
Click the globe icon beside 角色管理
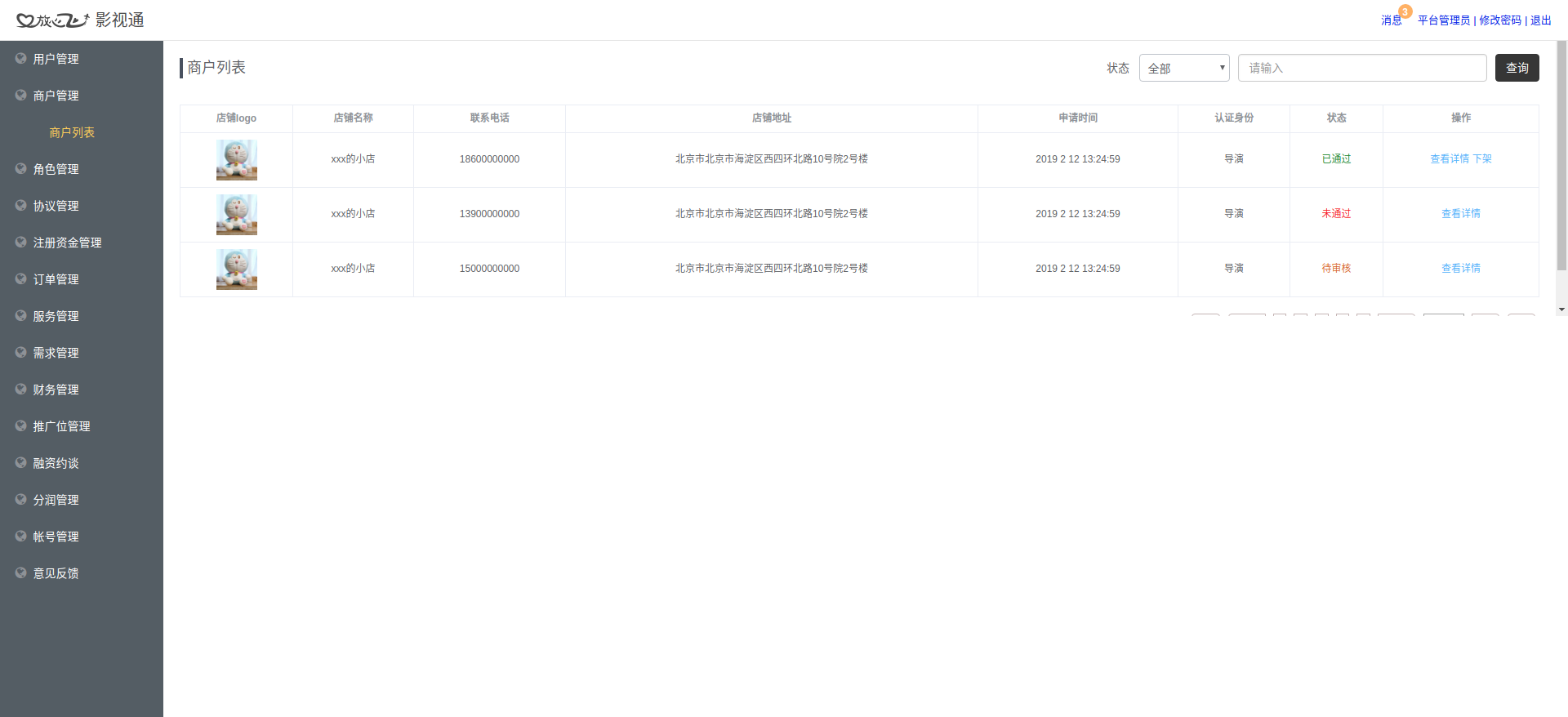(x=21, y=169)
